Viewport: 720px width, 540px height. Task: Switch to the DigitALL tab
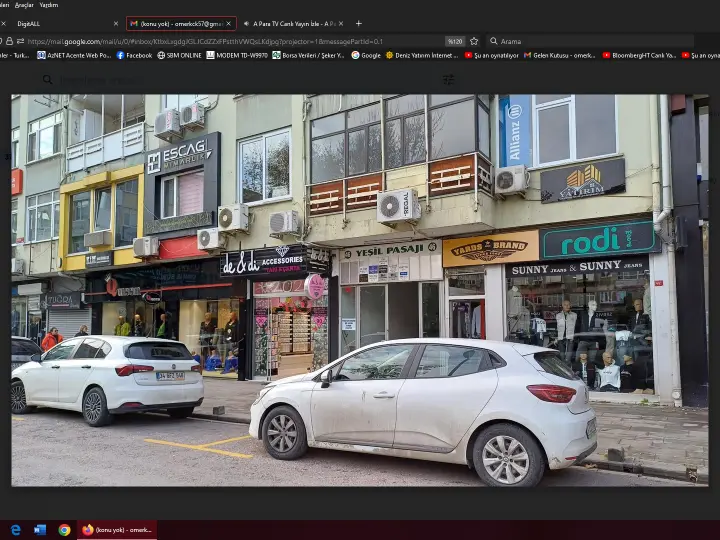pos(28,23)
